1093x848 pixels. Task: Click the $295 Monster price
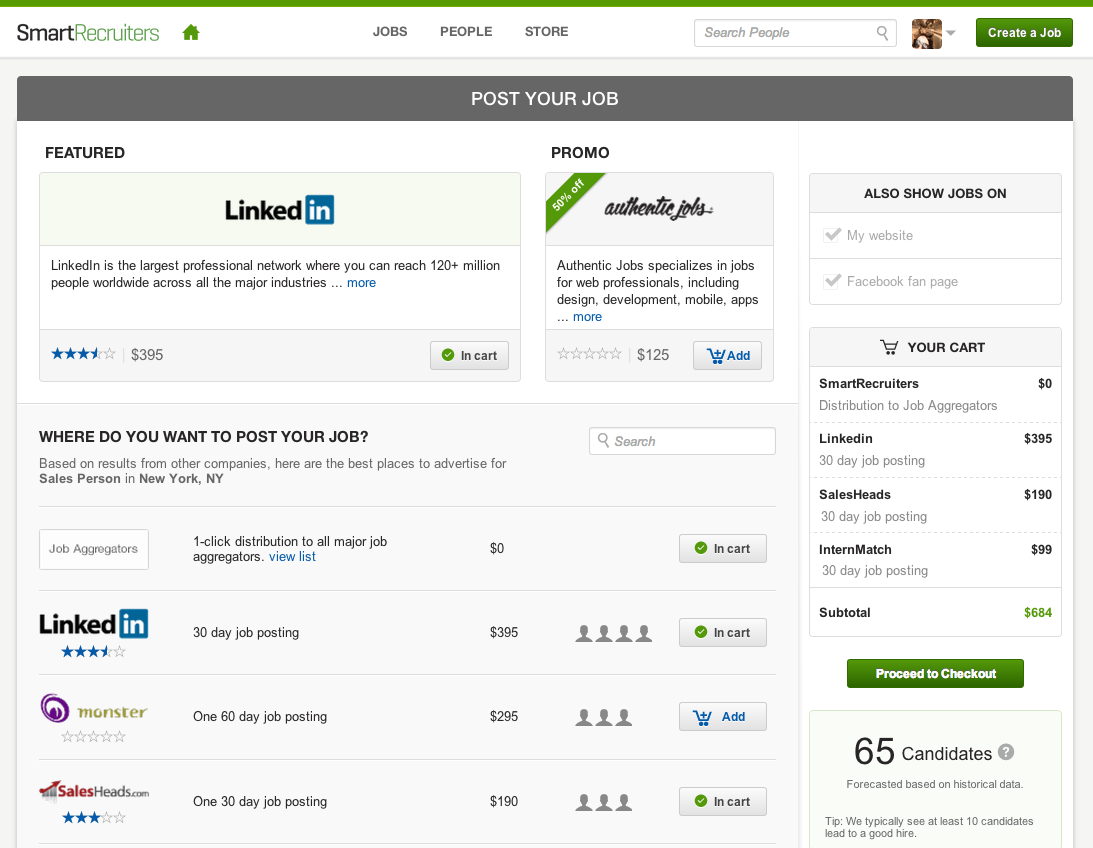pyautogui.click(x=504, y=716)
